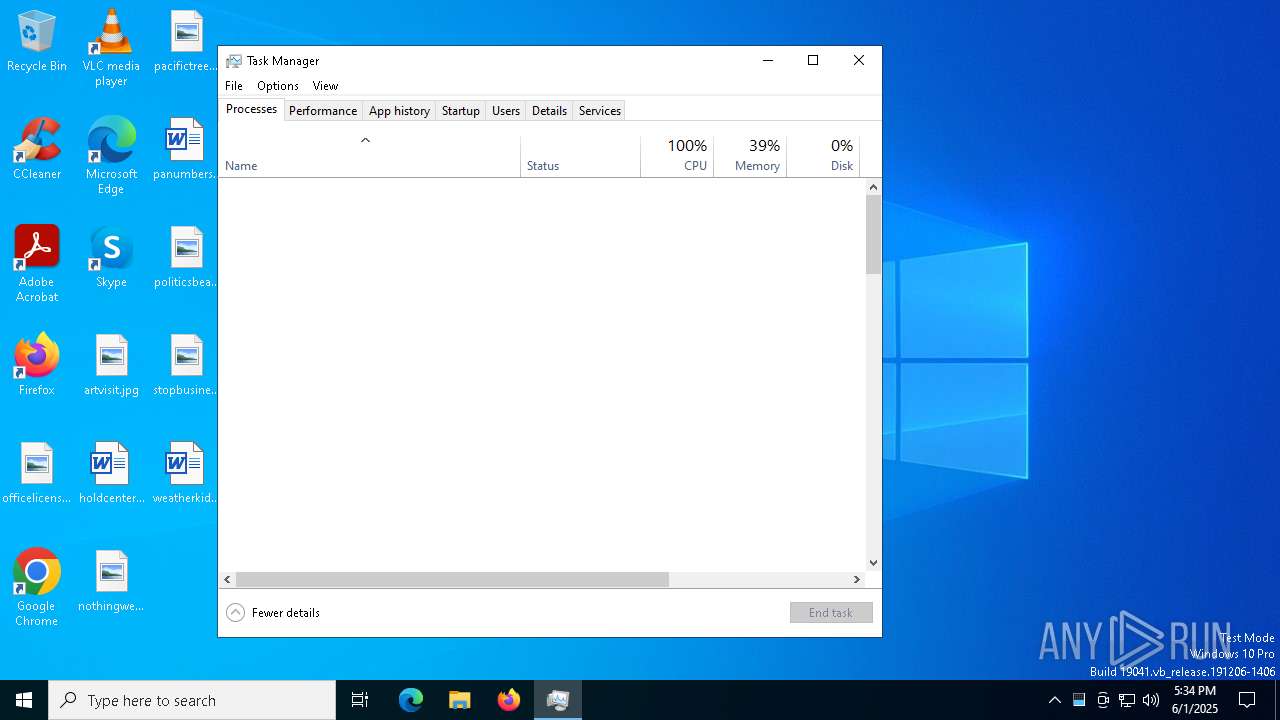
Task: Switch to the Details tab
Action: coord(549,111)
